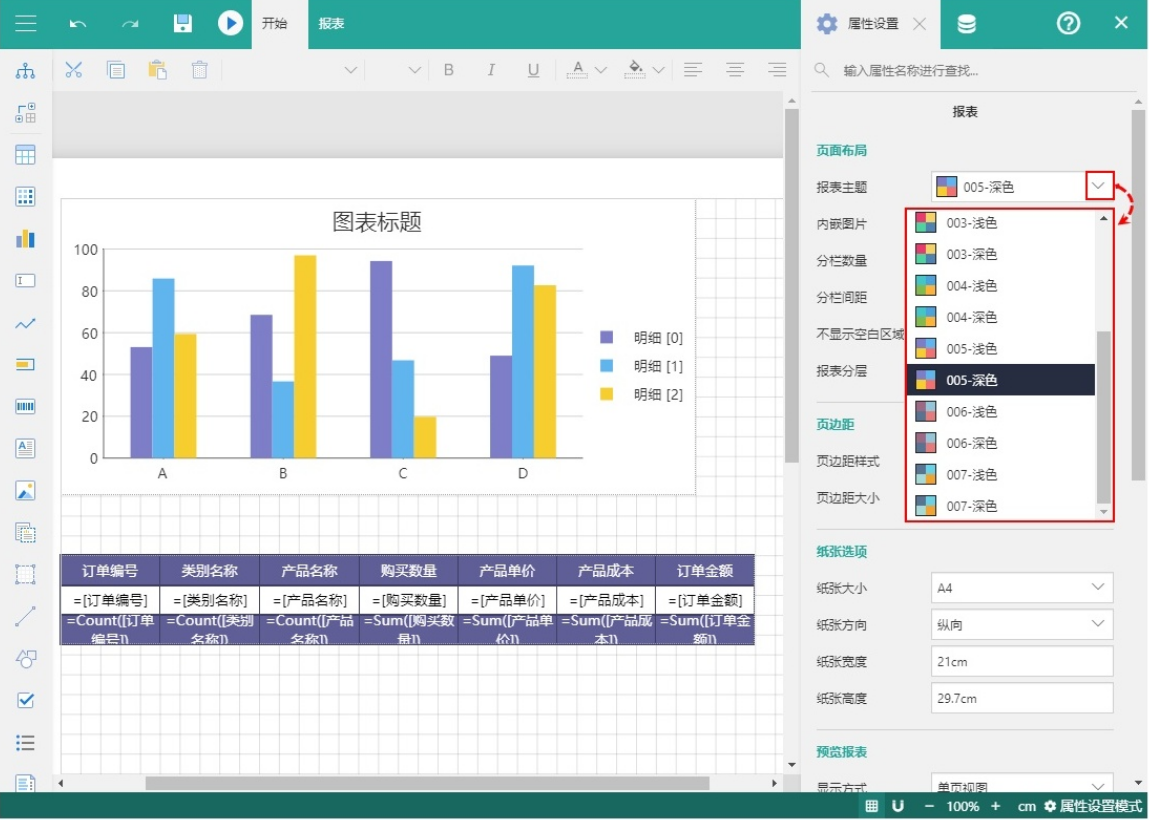Select the Barcode control
The width and height of the screenshot is (1149, 820).
coord(26,407)
